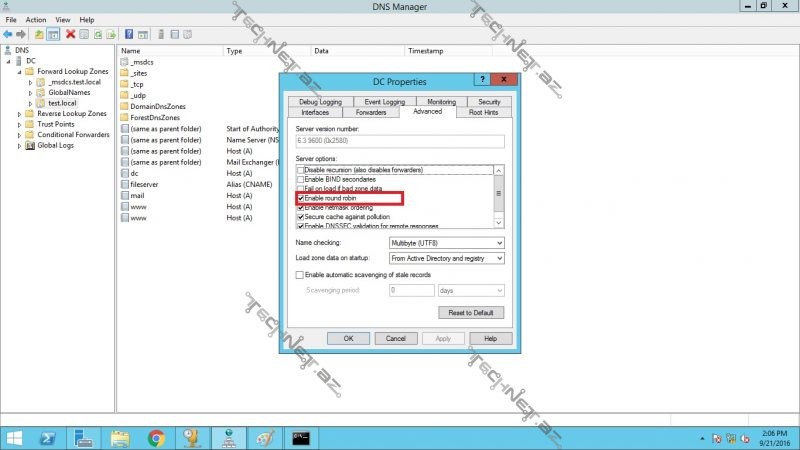This screenshot has height=450, width=800.
Task: Launch PowerShell from the taskbar
Action: (x=47, y=438)
